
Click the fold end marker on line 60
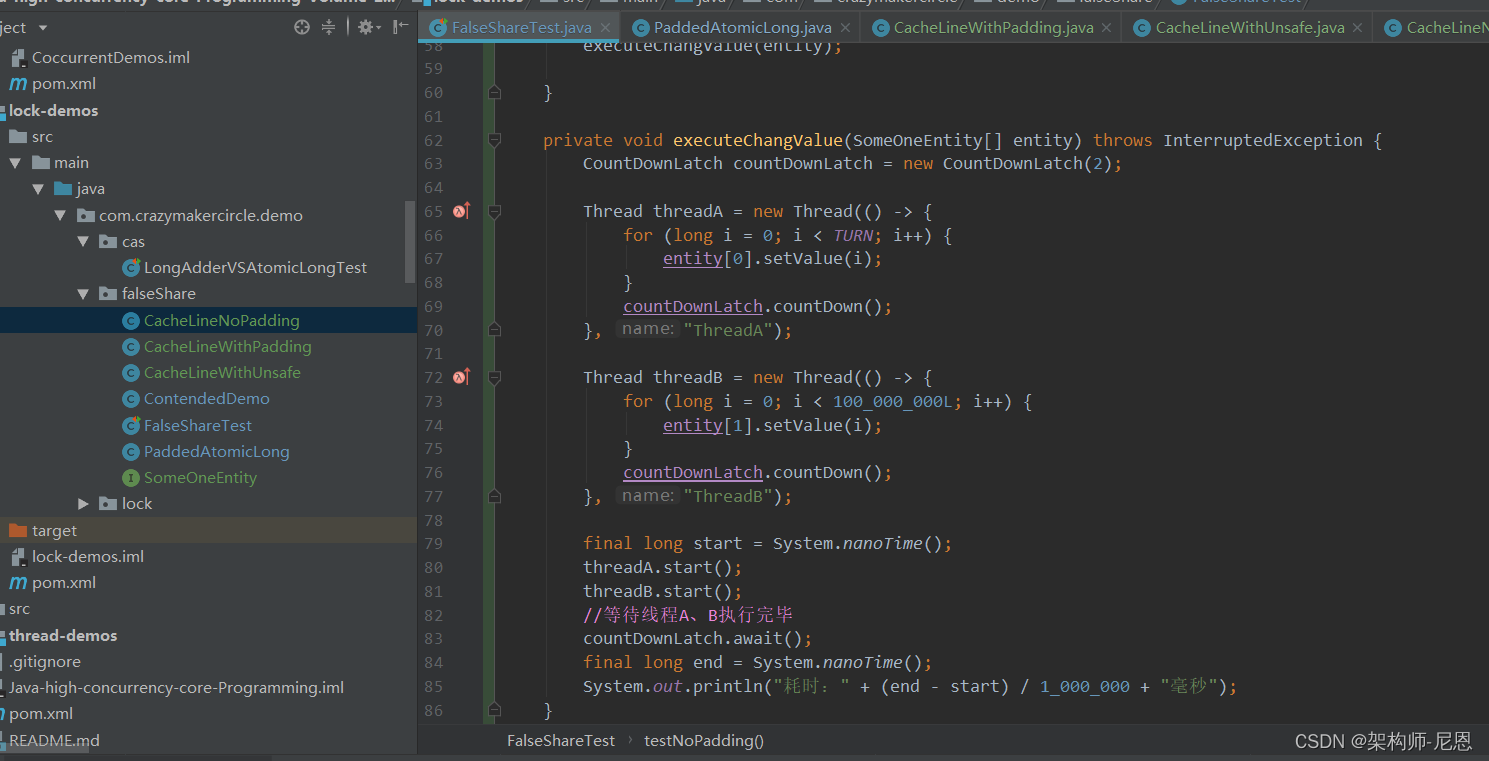click(494, 92)
